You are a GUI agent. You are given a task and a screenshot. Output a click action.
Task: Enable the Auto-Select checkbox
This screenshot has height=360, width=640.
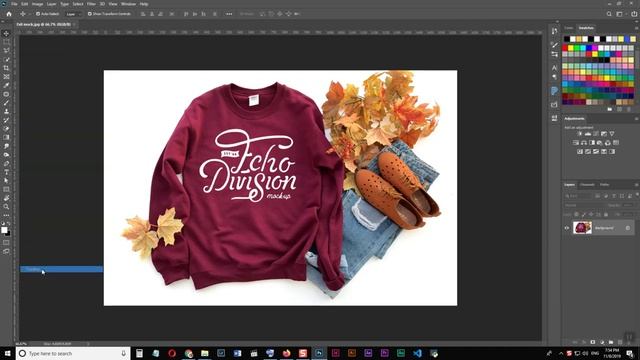[x=38, y=14]
